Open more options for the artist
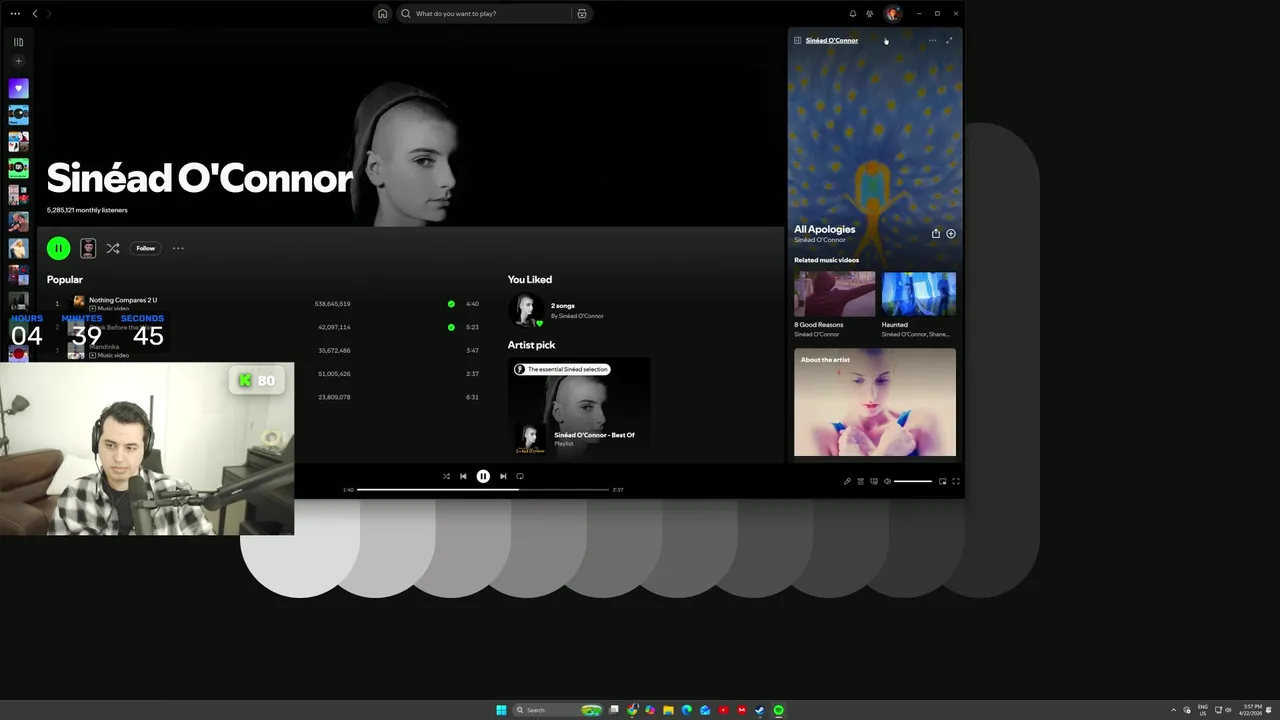This screenshot has width=1280, height=720. (178, 248)
